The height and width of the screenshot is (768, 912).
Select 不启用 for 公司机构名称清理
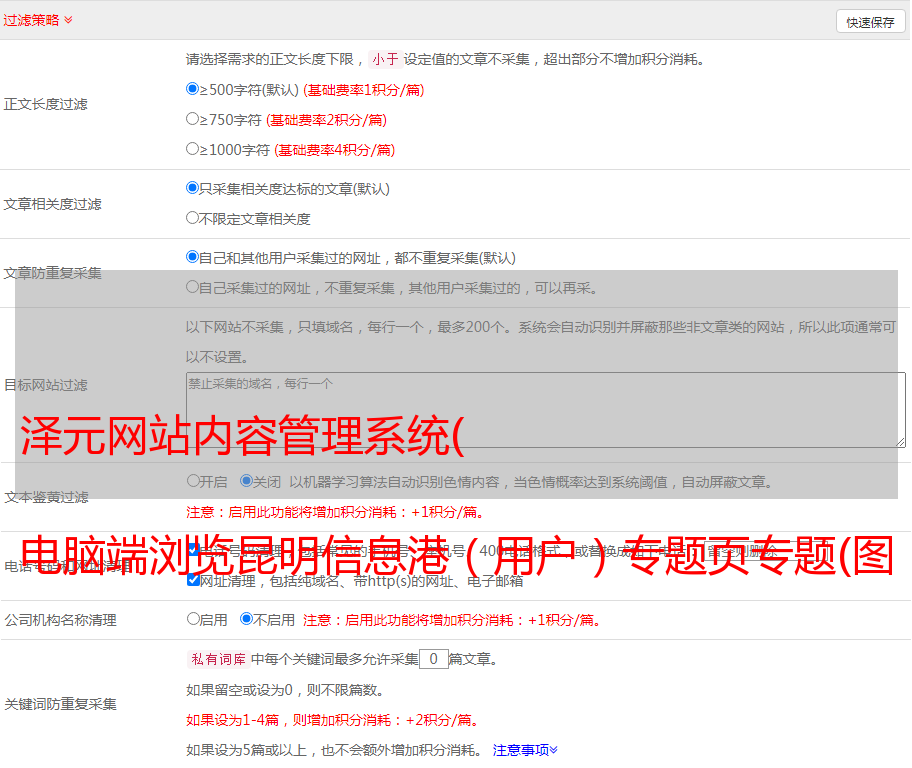(x=246, y=618)
